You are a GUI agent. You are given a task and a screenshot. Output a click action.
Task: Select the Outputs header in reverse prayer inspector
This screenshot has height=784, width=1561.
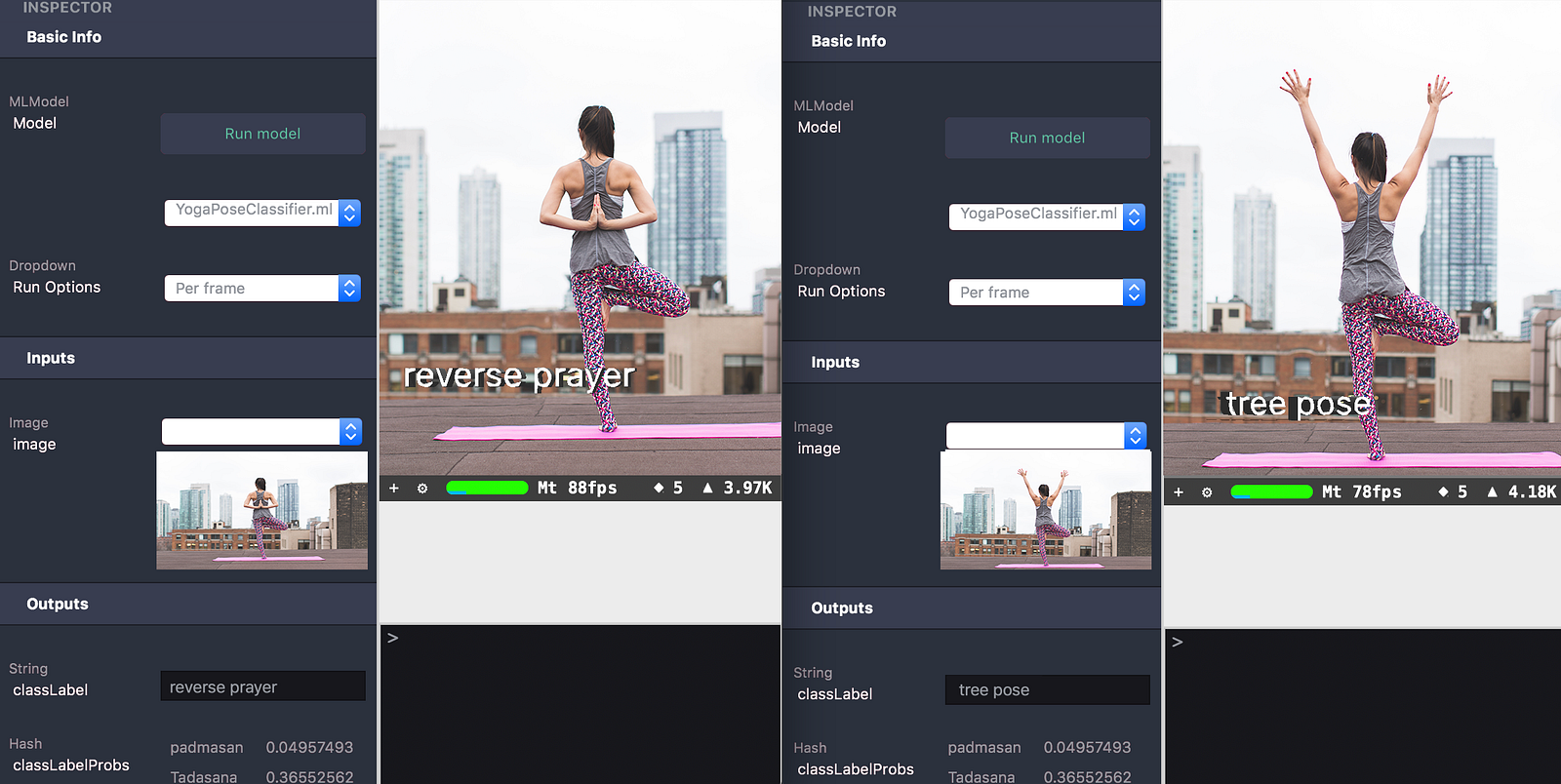pyautogui.click(x=58, y=604)
